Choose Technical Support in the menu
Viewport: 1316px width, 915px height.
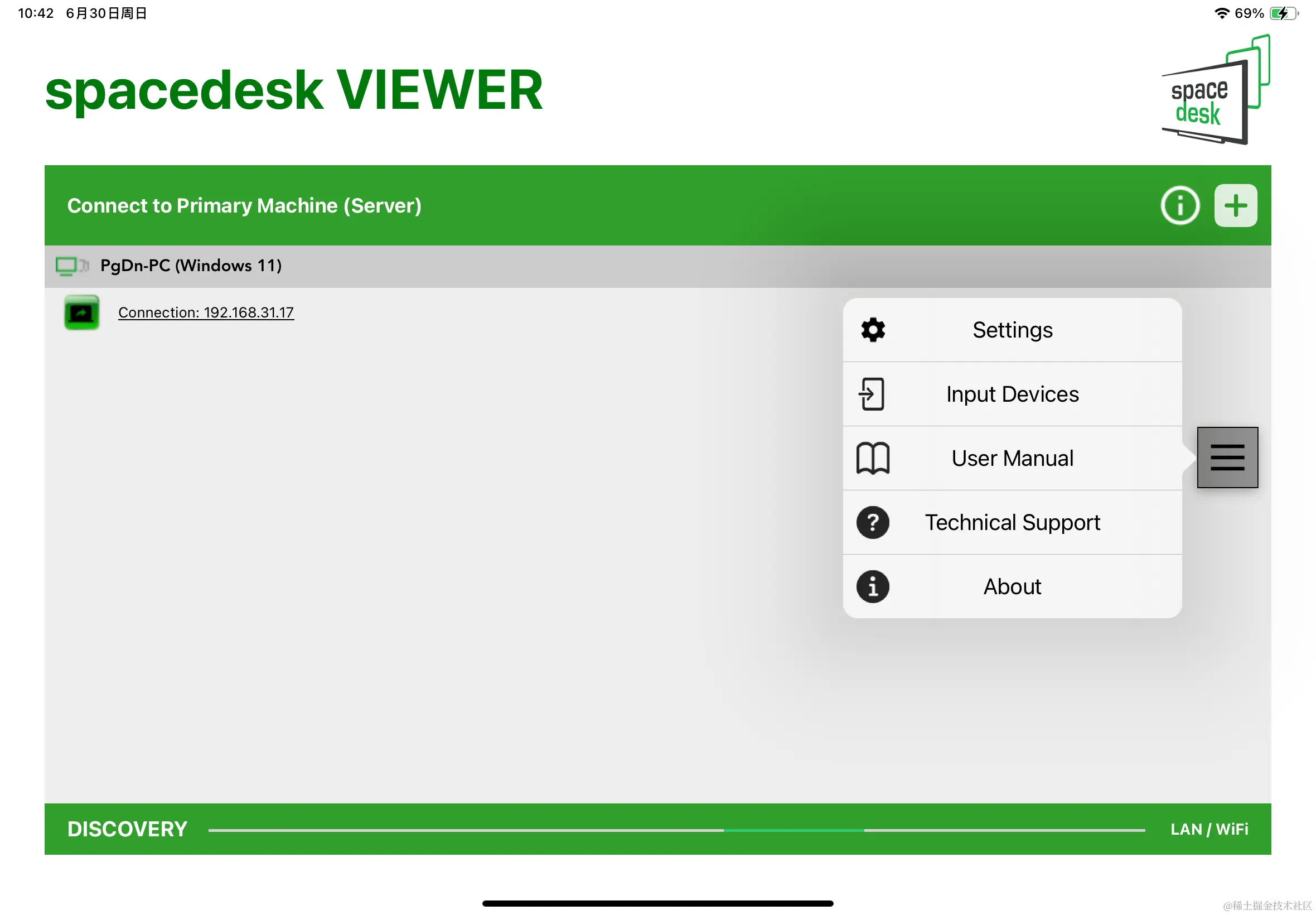pos(1012,522)
